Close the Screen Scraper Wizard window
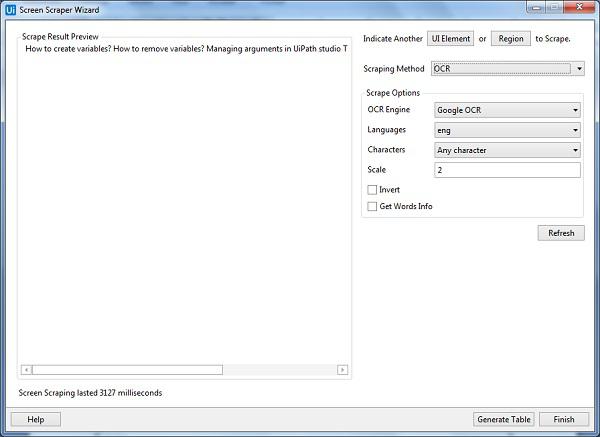600x437 pixels. tap(579, 7)
